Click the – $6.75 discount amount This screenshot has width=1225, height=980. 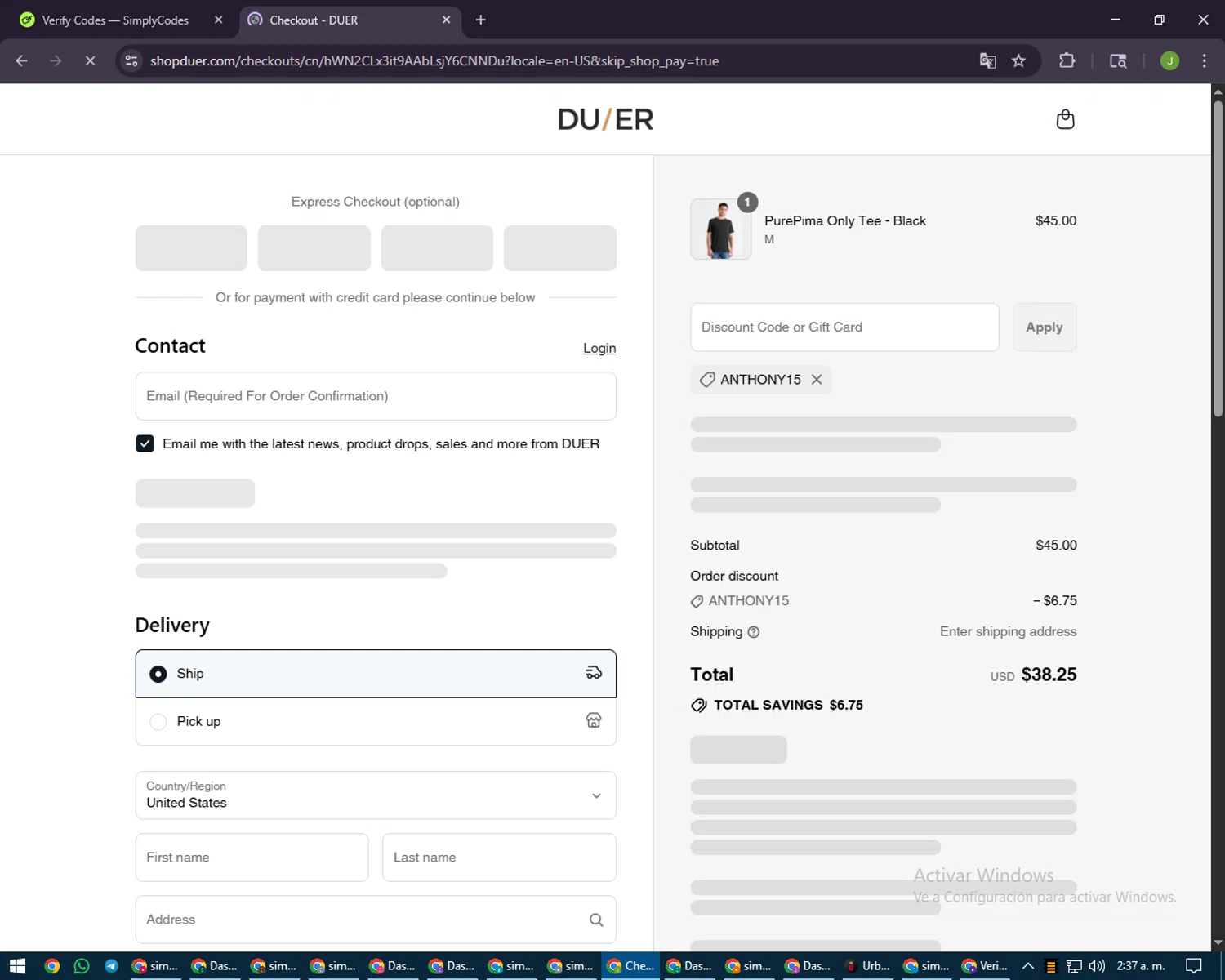tap(1055, 601)
